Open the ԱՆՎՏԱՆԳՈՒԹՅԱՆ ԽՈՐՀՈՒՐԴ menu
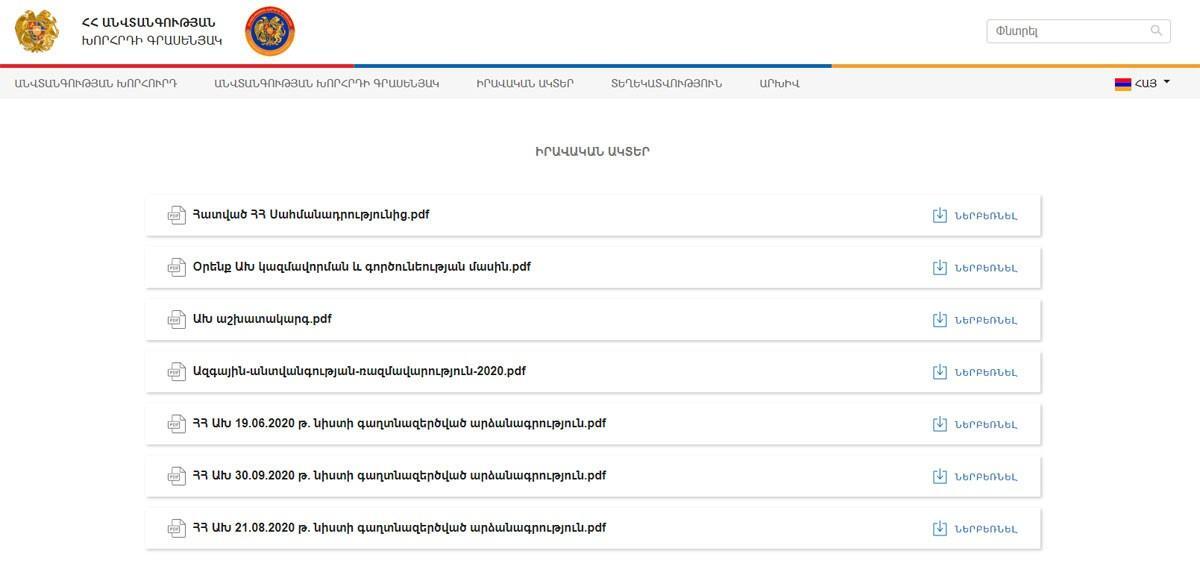 [x=96, y=84]
